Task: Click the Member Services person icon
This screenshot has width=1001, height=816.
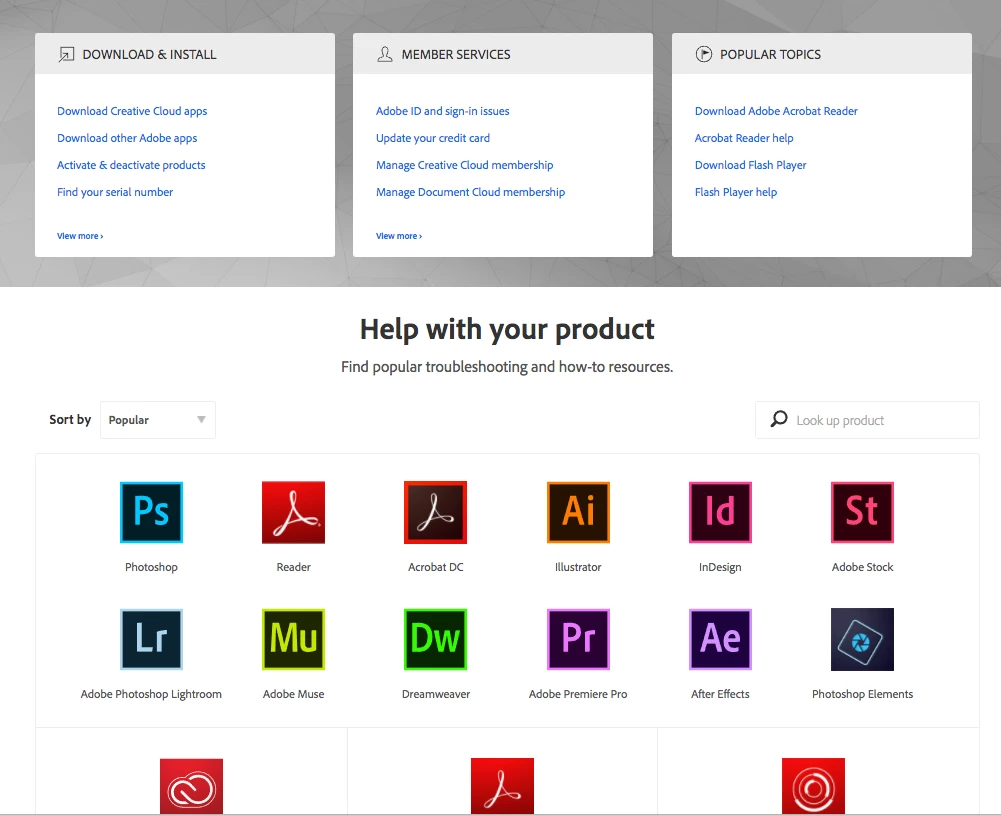Action: click(x=385, y=54)
